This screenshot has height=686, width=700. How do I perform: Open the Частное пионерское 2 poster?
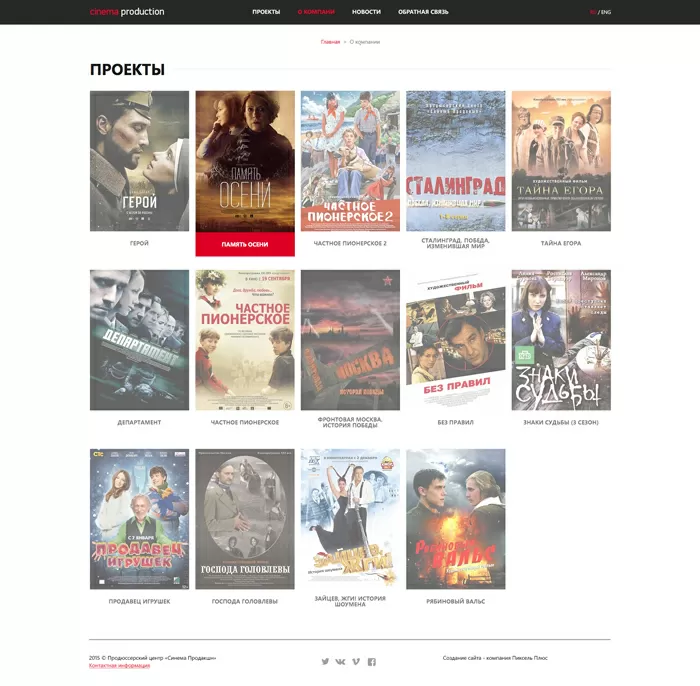[x=350, y=161]
